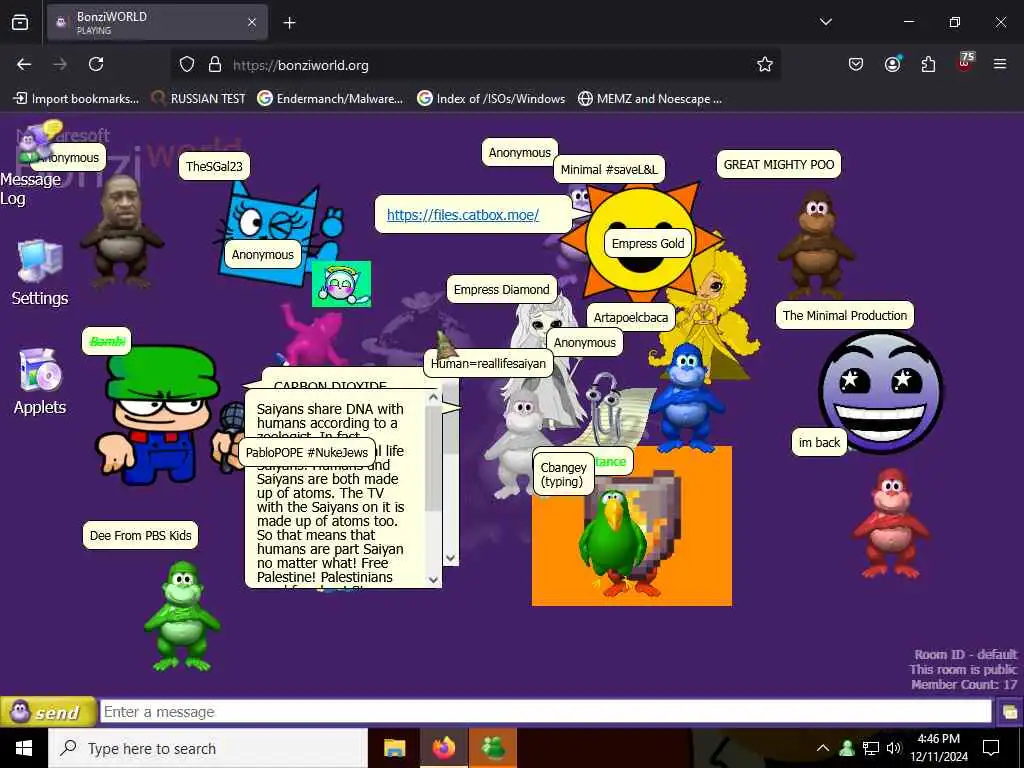Click the purple grinning smiley face character
Screen dimensions: 1024x768
880,392
